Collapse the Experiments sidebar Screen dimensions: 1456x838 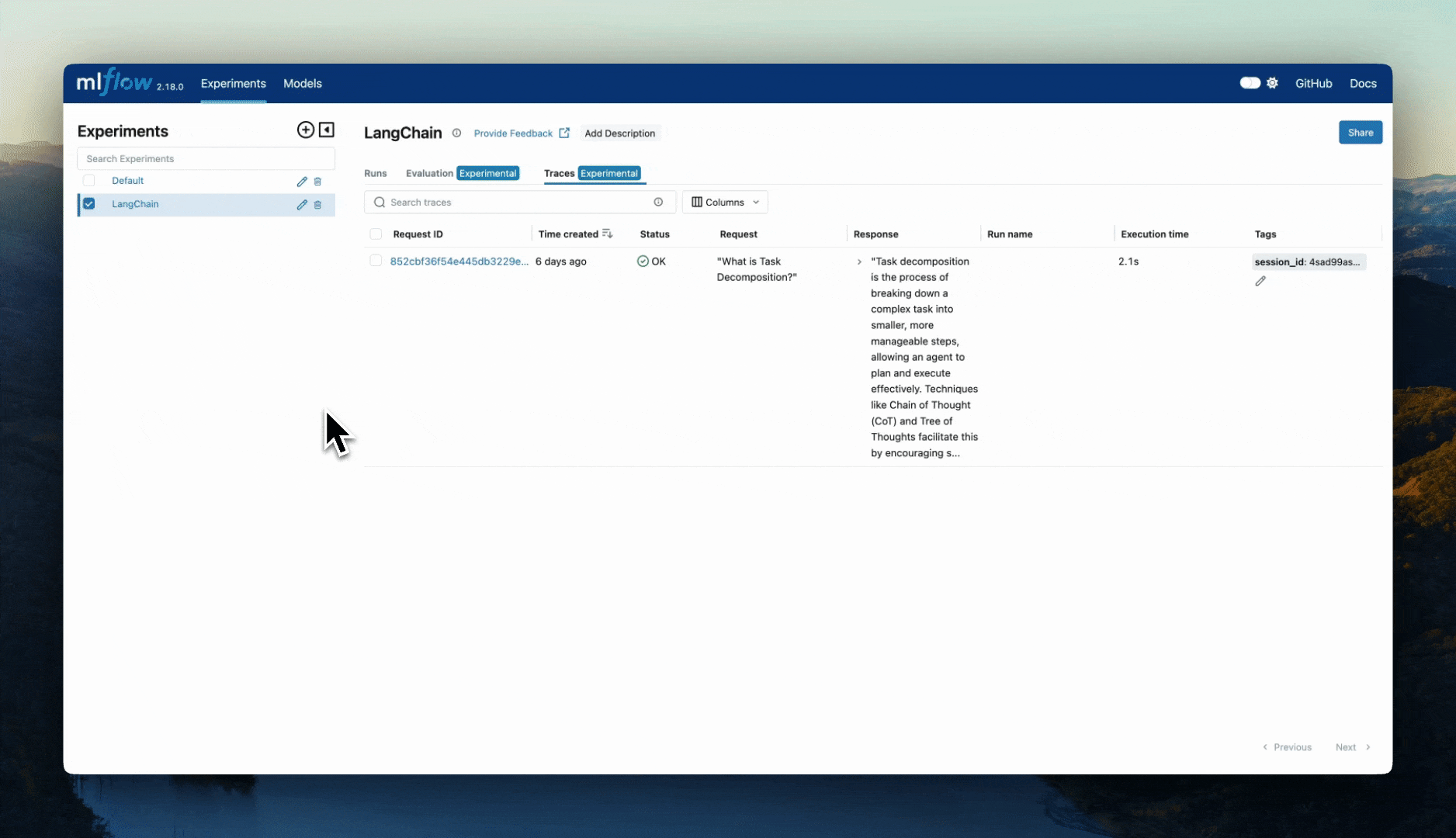326,130
